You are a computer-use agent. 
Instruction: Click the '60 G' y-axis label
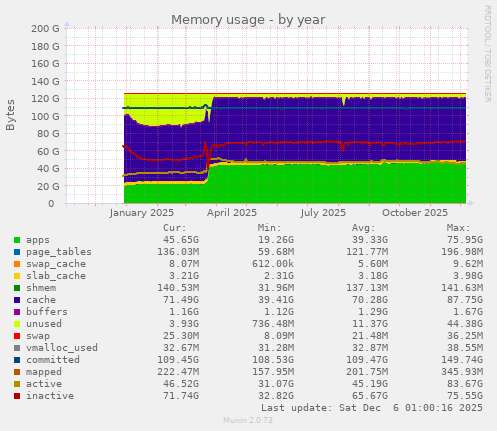(48, 151)
